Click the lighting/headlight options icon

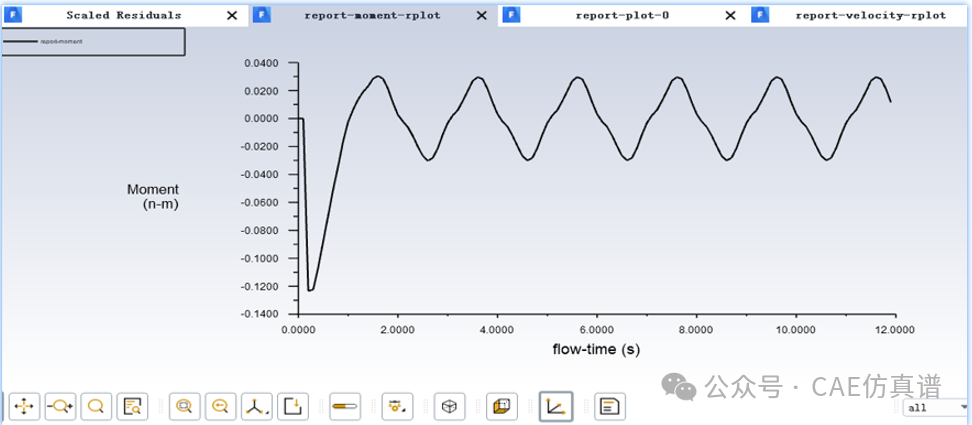[398, 406]
